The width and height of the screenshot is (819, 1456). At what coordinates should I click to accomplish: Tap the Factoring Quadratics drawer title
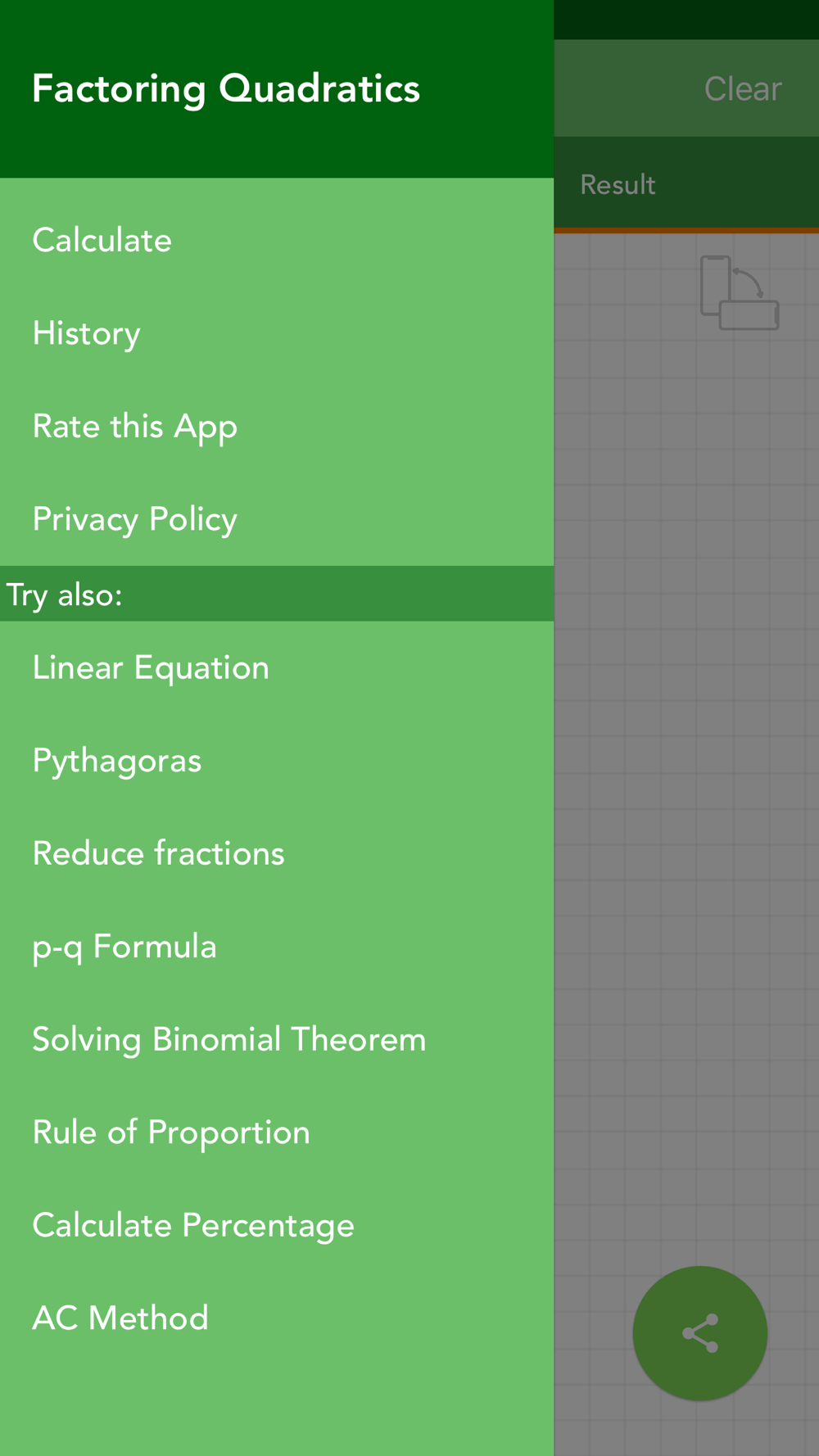click(x=226, y=88)
